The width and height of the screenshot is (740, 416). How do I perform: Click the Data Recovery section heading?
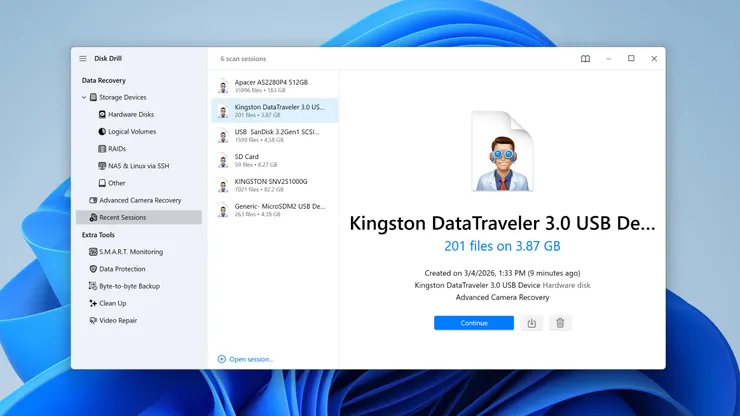click(x=103, y=80)
